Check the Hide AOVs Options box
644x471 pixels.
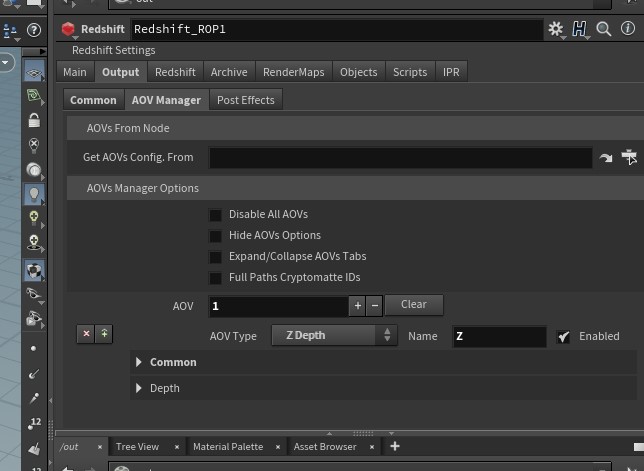[215, 236]
